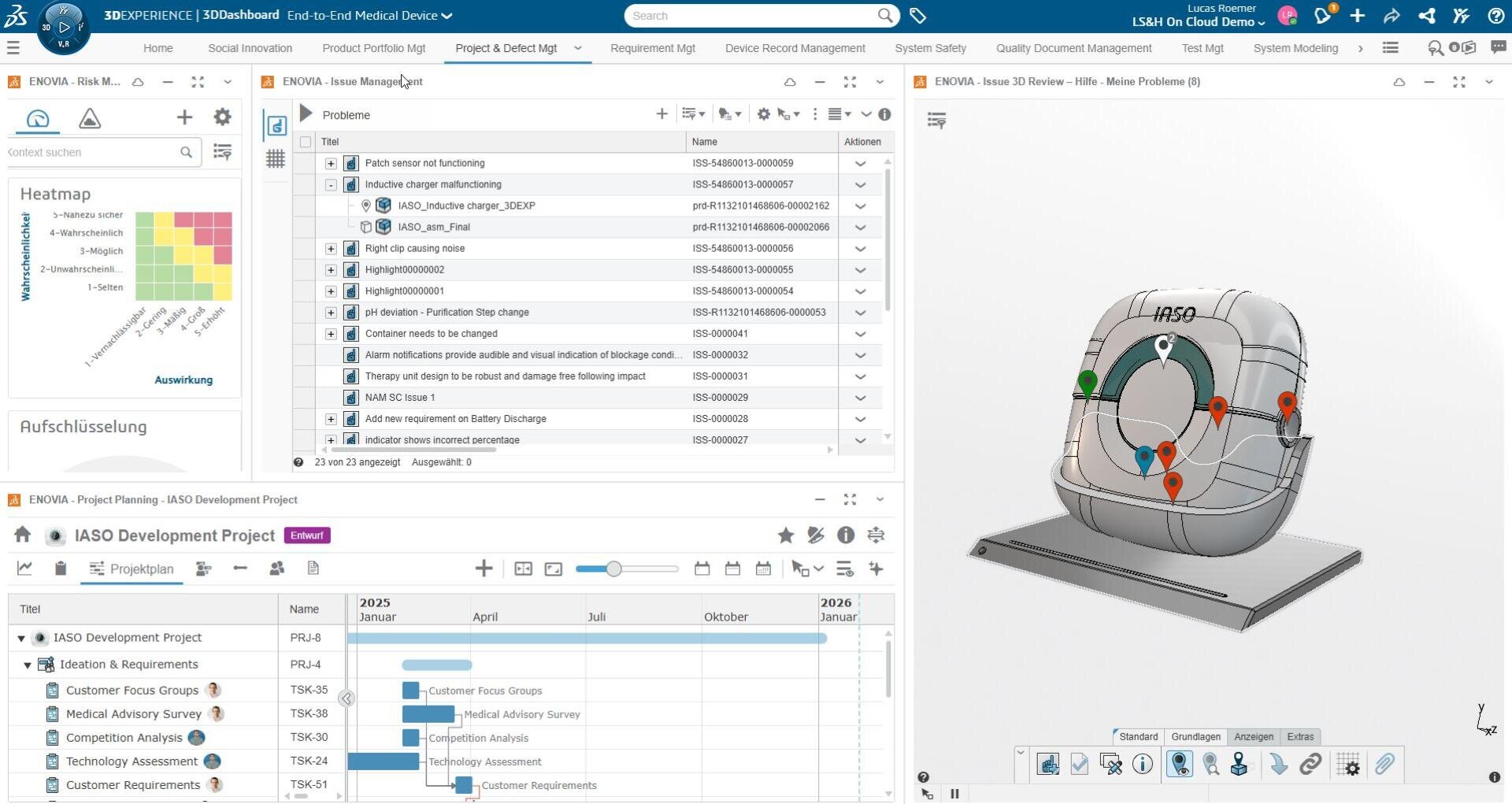The width and height of the screenshot is (1512, 804).
Task: Open Customer Focus Groups task
Action: [x=132, y=691]
